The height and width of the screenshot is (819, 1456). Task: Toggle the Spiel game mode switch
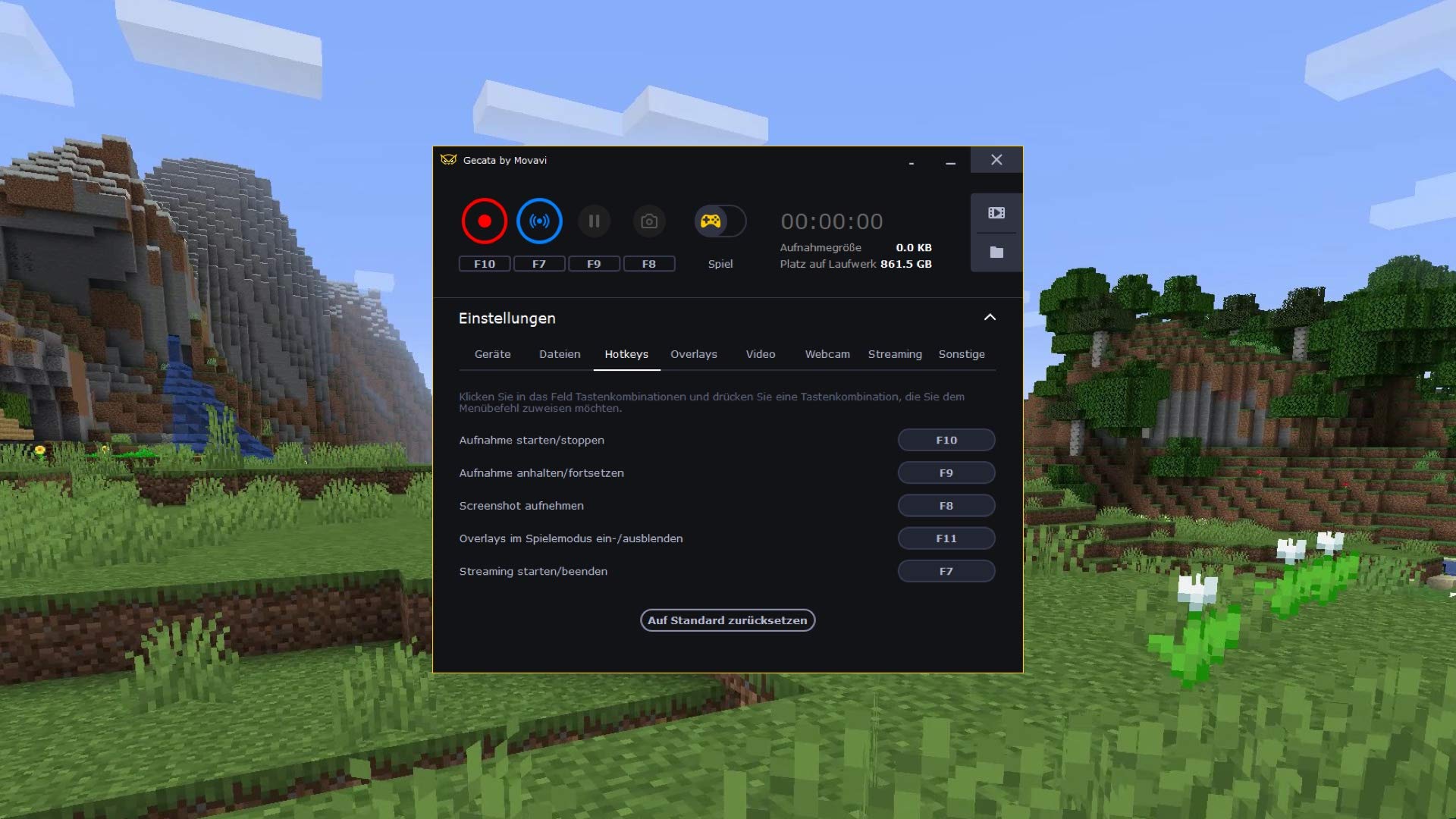[x=720, y=221]
